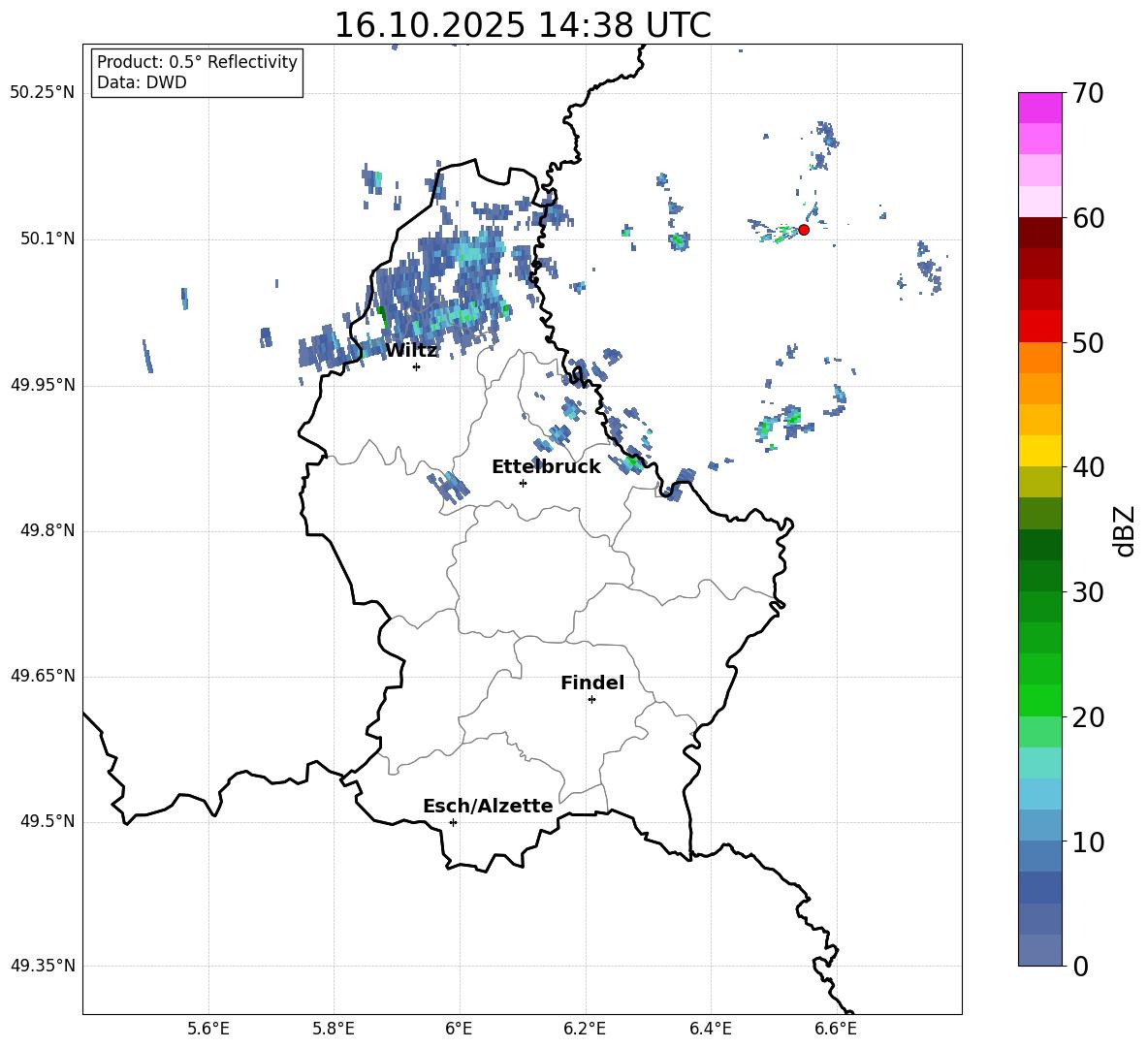This screenshot has height=1048, width=1148.
Task: Click the colorbar tick label 40
Action: [x=1088, y=467]
